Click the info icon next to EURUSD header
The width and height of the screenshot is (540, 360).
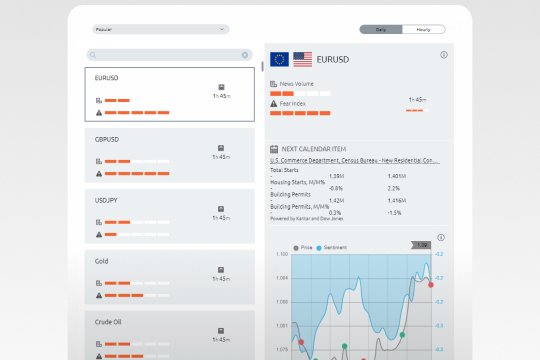tap(444, 55)
